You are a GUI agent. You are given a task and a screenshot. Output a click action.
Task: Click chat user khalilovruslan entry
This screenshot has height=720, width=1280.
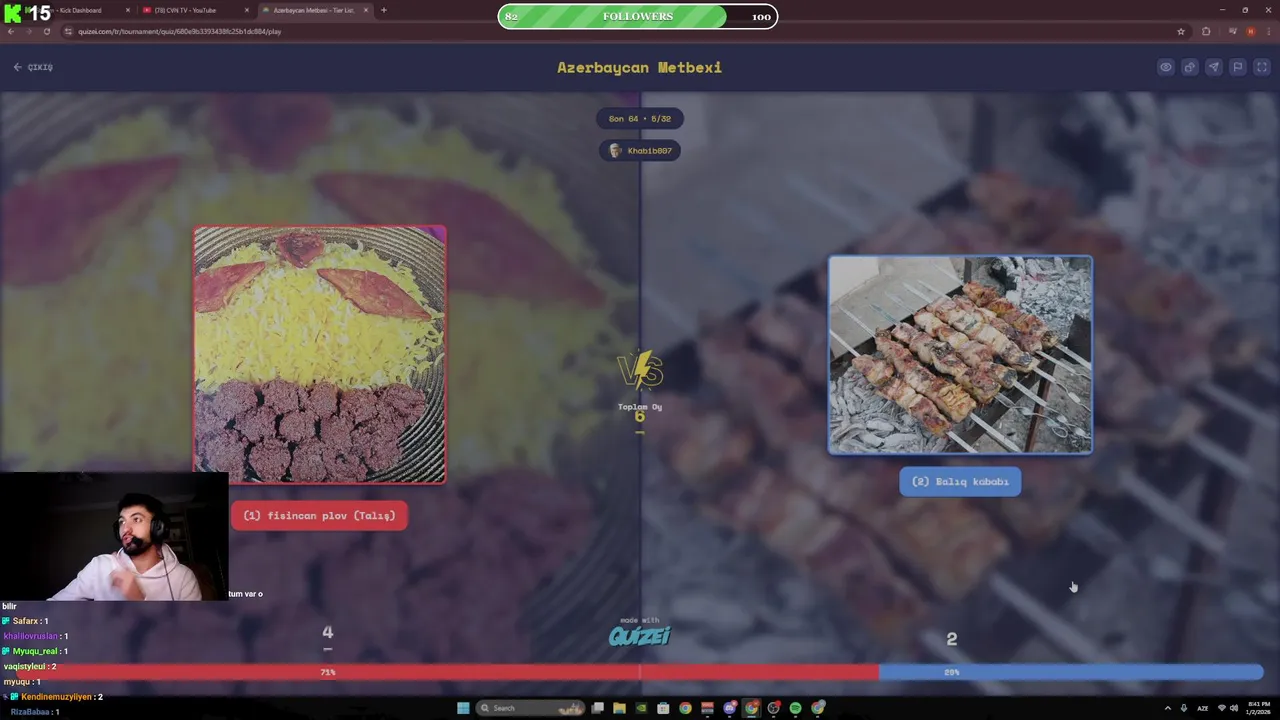(x=35, y=636)
